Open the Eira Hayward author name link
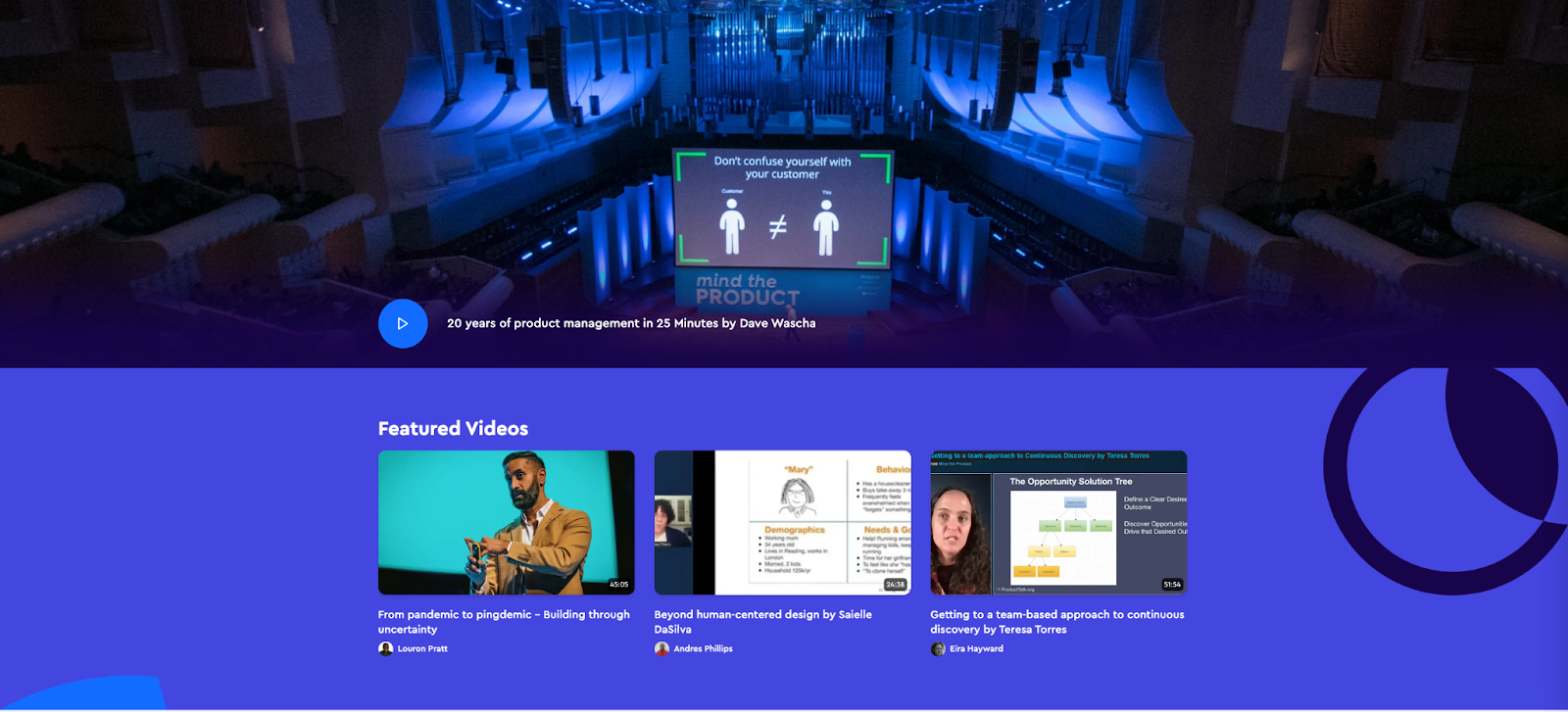Viewport: 1568px width, 712px height. point(976,648)
